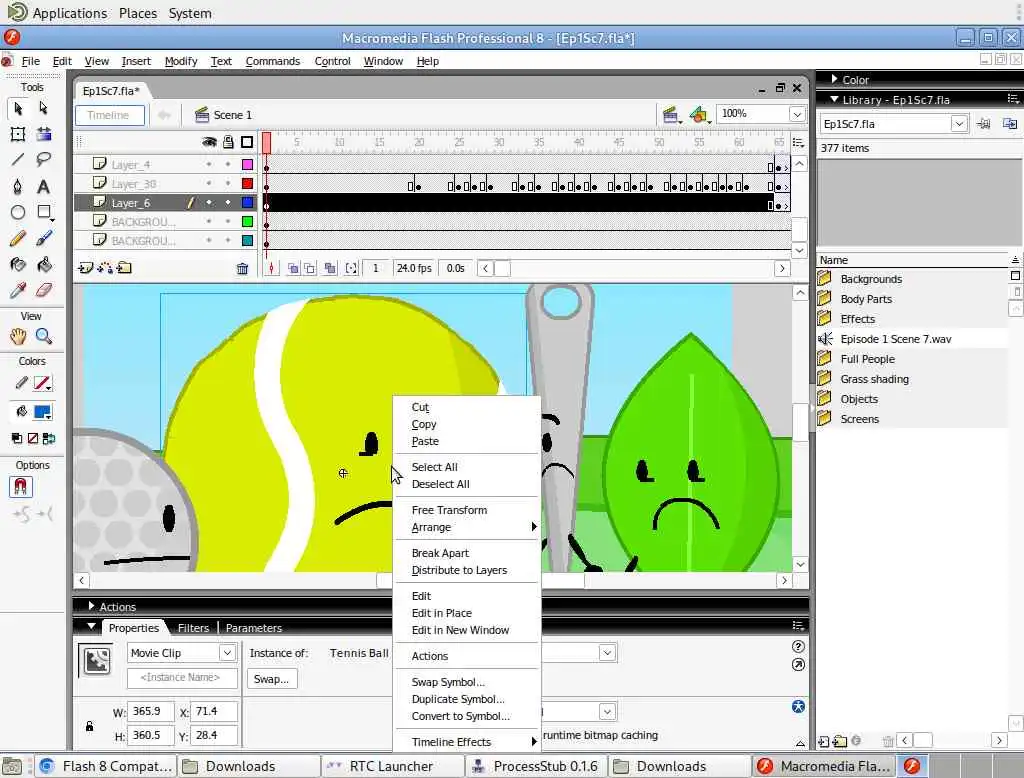The height and width of the screenshot is (778, 1024).
Task: Open the Movie Clip behavior dropdown
Action: pos(227,653)
